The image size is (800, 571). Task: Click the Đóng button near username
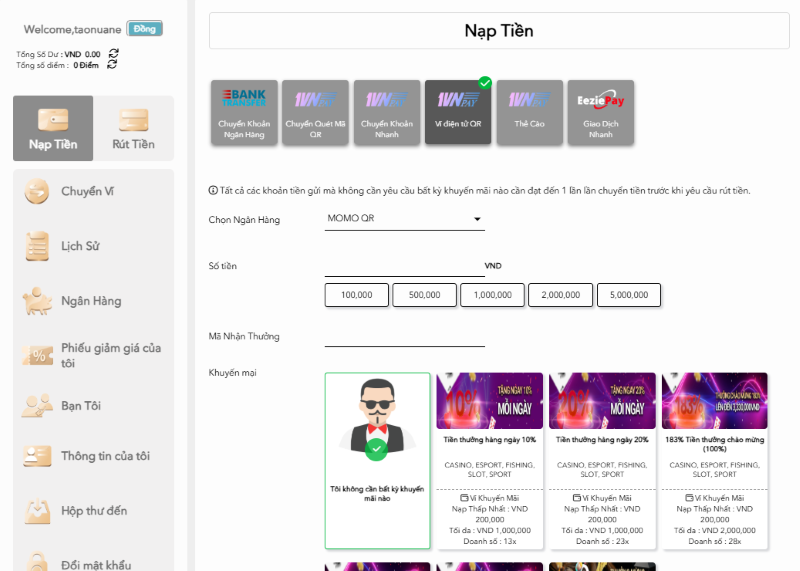coord(145,29)
